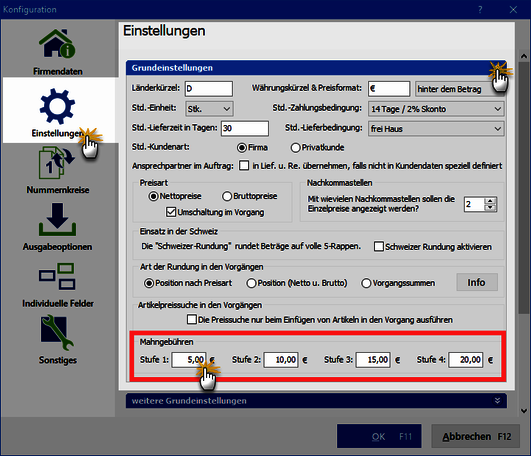The width and height of the screenshot is (531, 456).
Task: Open the Individuelle Felder boxes icon
Action: click(x=57, y=276)
